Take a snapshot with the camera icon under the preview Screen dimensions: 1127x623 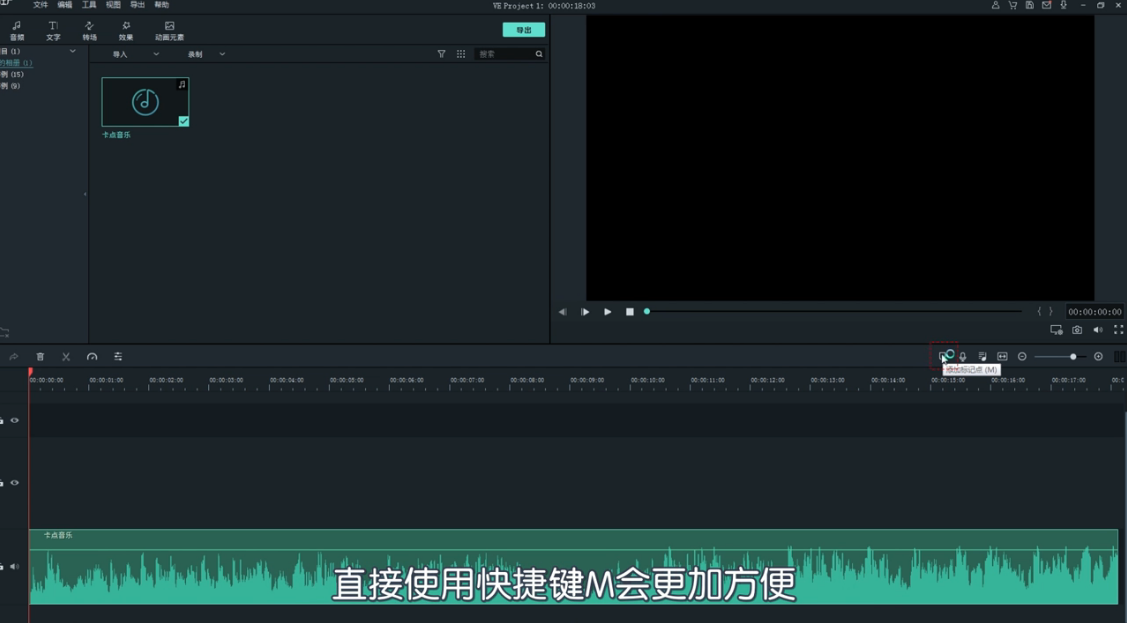point(1077,328)
